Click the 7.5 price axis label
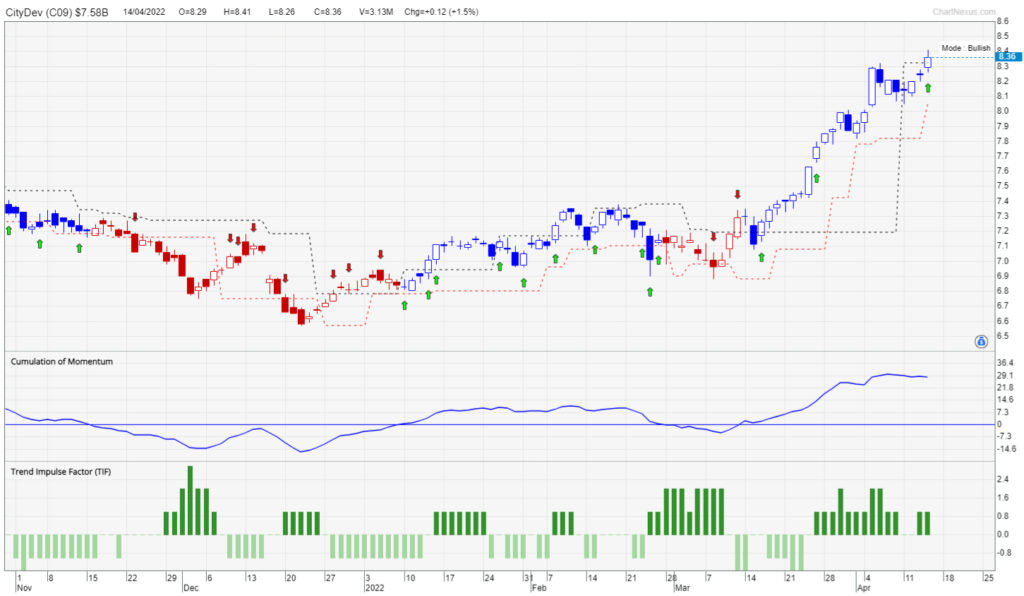1024x596 pixels. click(1003, 185)
